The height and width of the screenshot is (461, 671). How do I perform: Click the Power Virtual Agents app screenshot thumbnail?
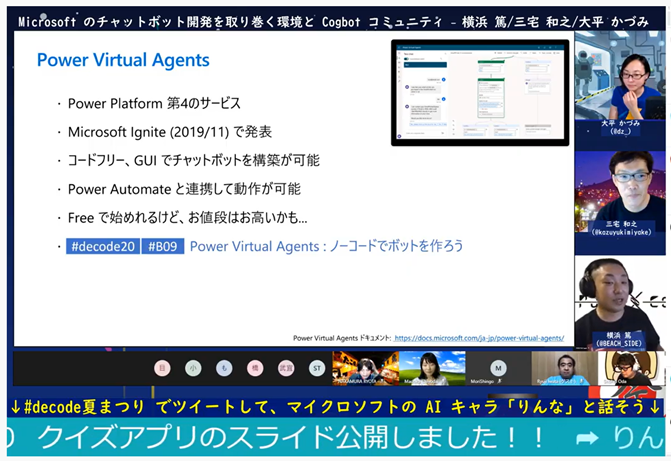[x=480, y=93]
